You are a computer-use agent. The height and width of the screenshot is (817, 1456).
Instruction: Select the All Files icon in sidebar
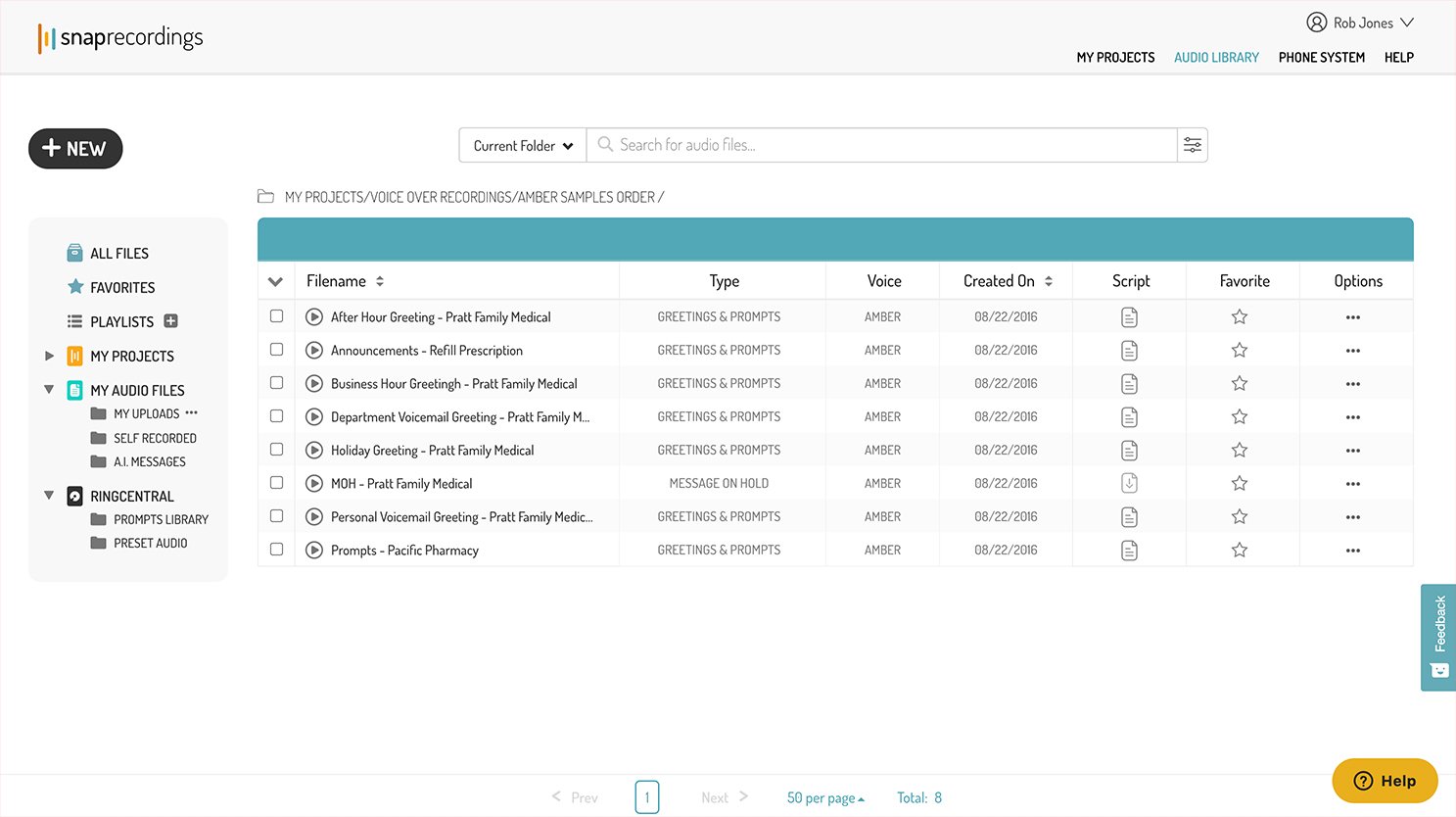(x=74, y=252)
